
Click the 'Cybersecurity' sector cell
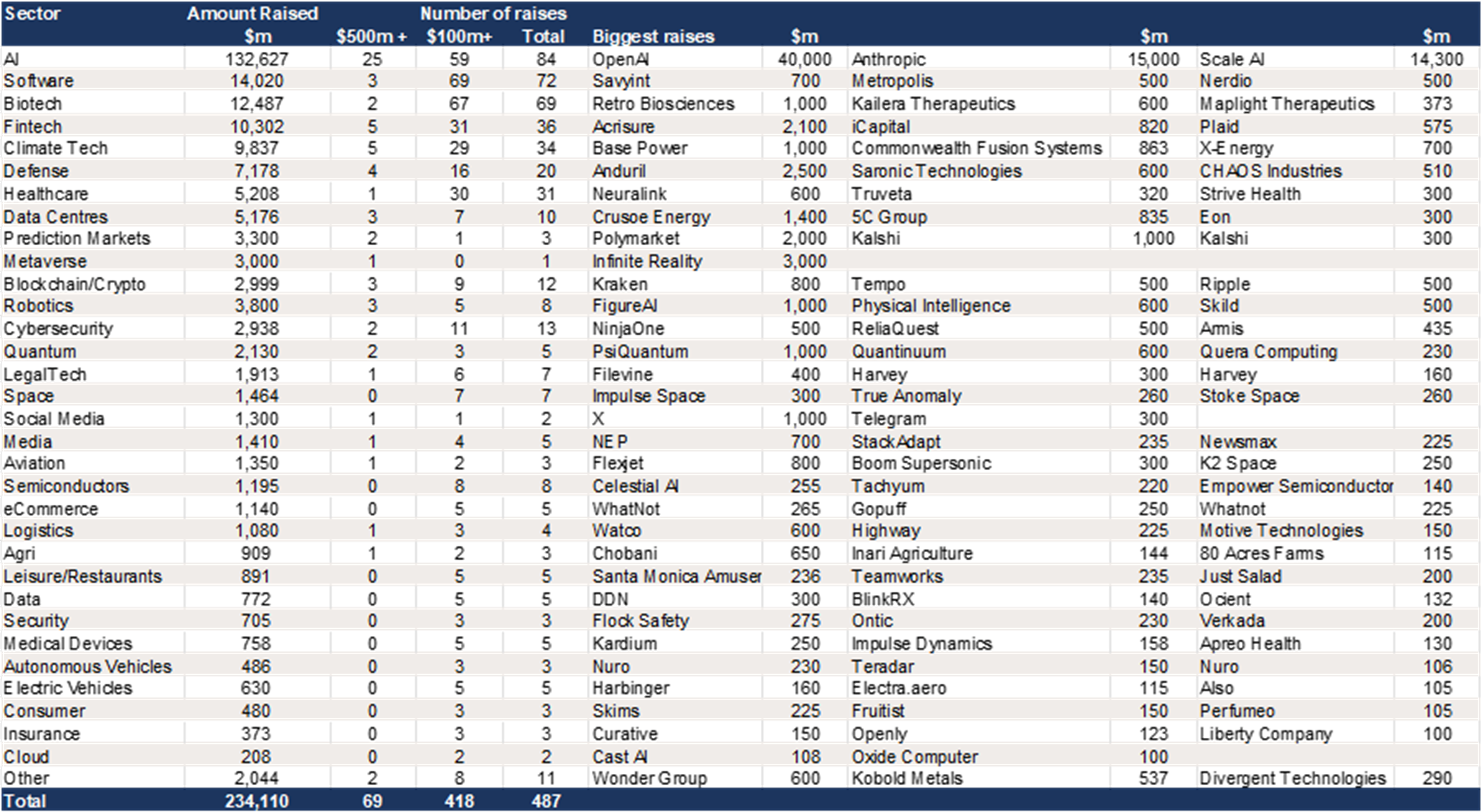tap(58, 329)
